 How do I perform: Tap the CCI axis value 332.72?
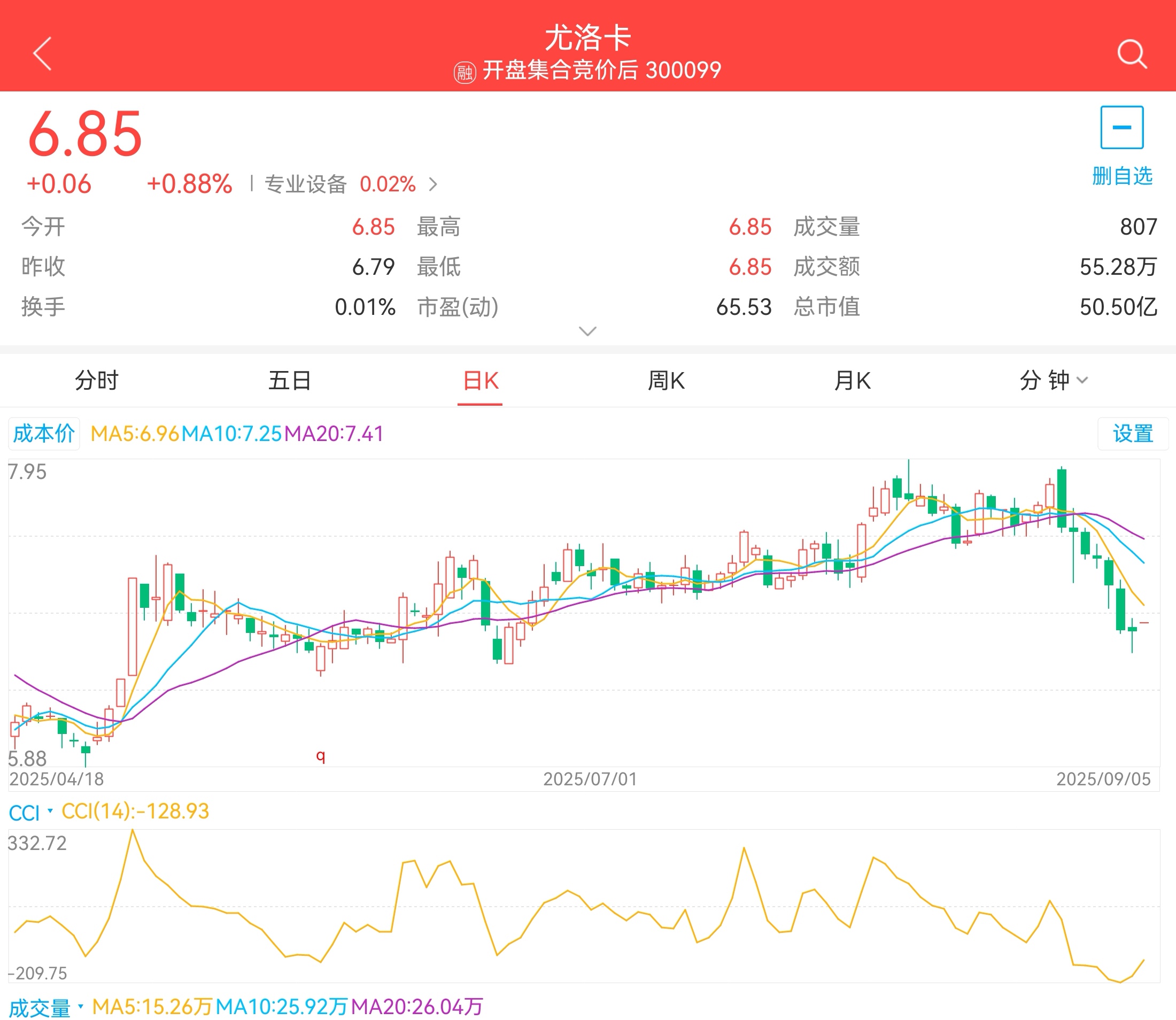[x=37, y=843]
